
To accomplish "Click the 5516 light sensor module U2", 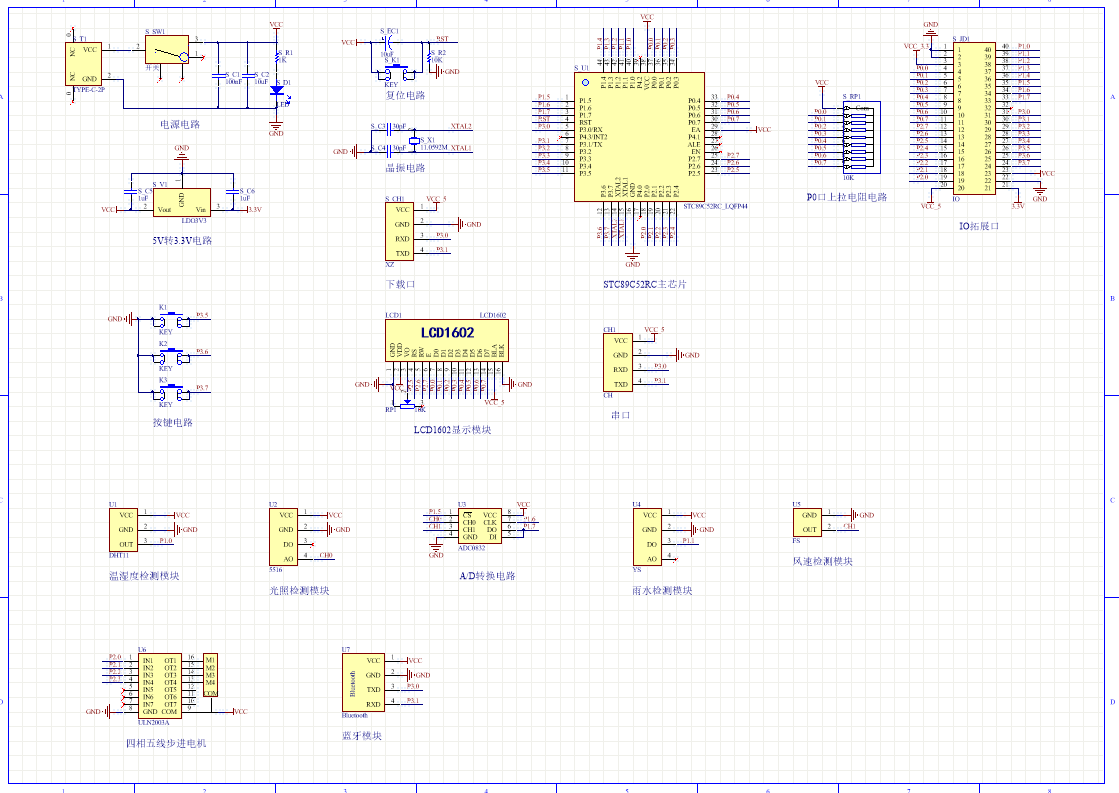I will point(283,537).
